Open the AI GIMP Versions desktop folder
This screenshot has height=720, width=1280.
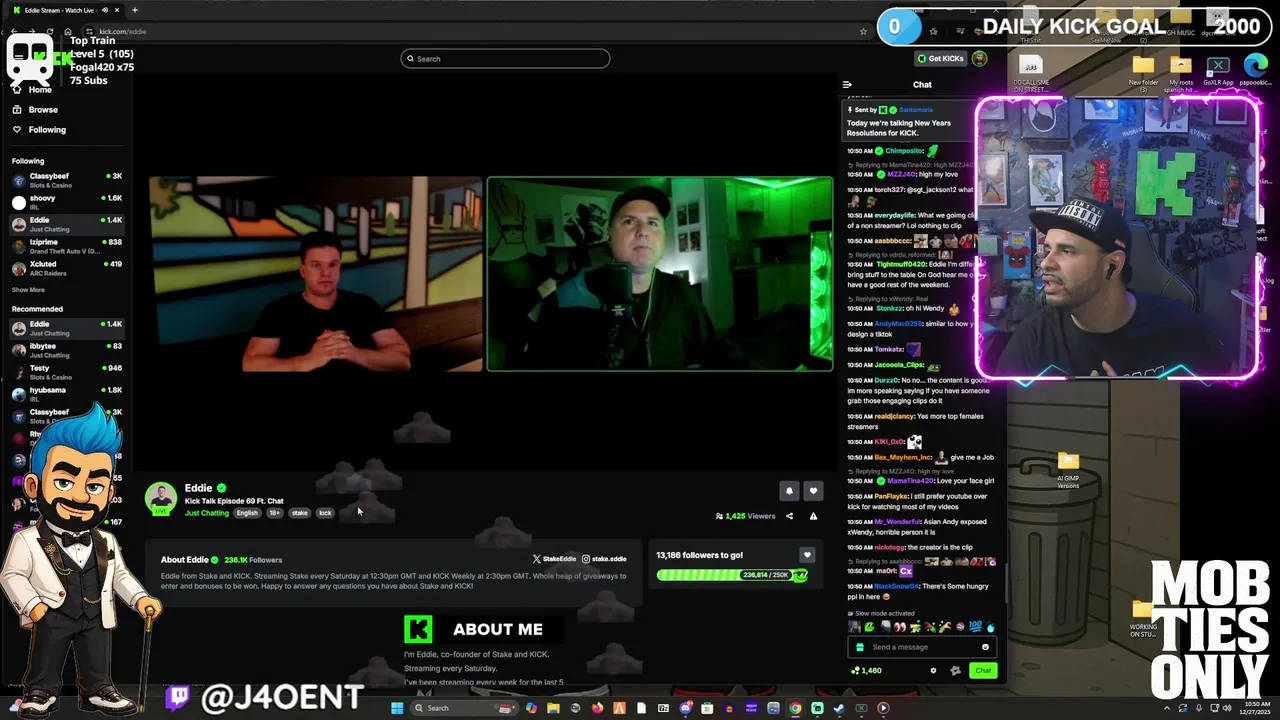1068,468
